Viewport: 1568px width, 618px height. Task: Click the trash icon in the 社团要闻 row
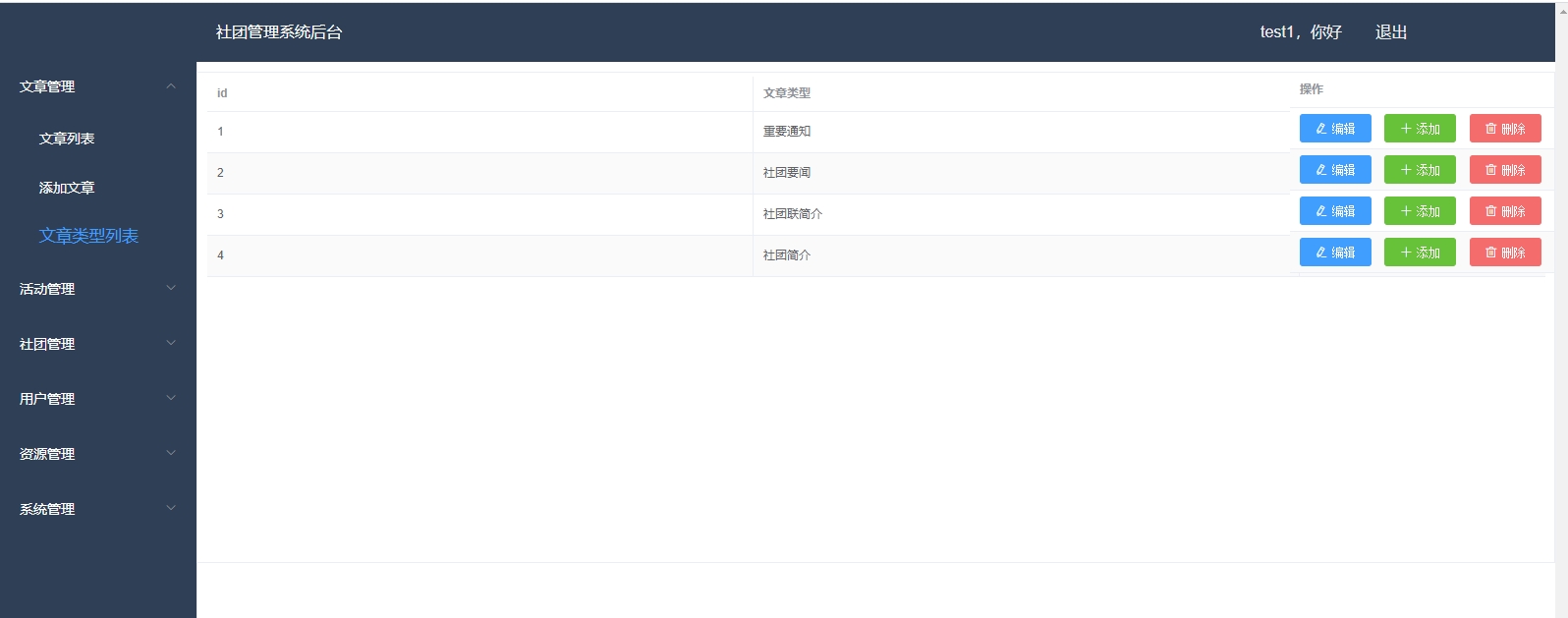coord(1491,170)
